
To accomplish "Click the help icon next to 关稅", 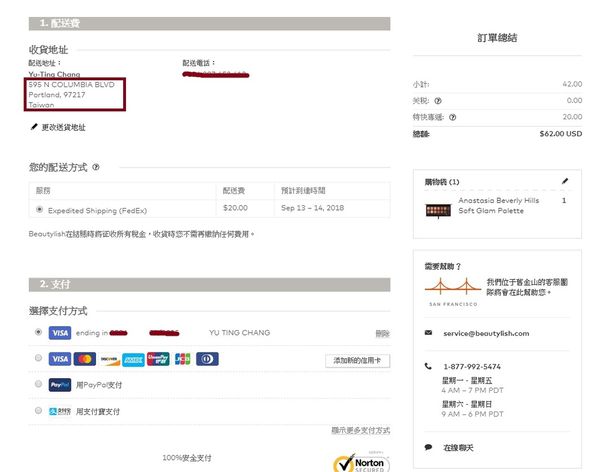I will pos(438,101).
